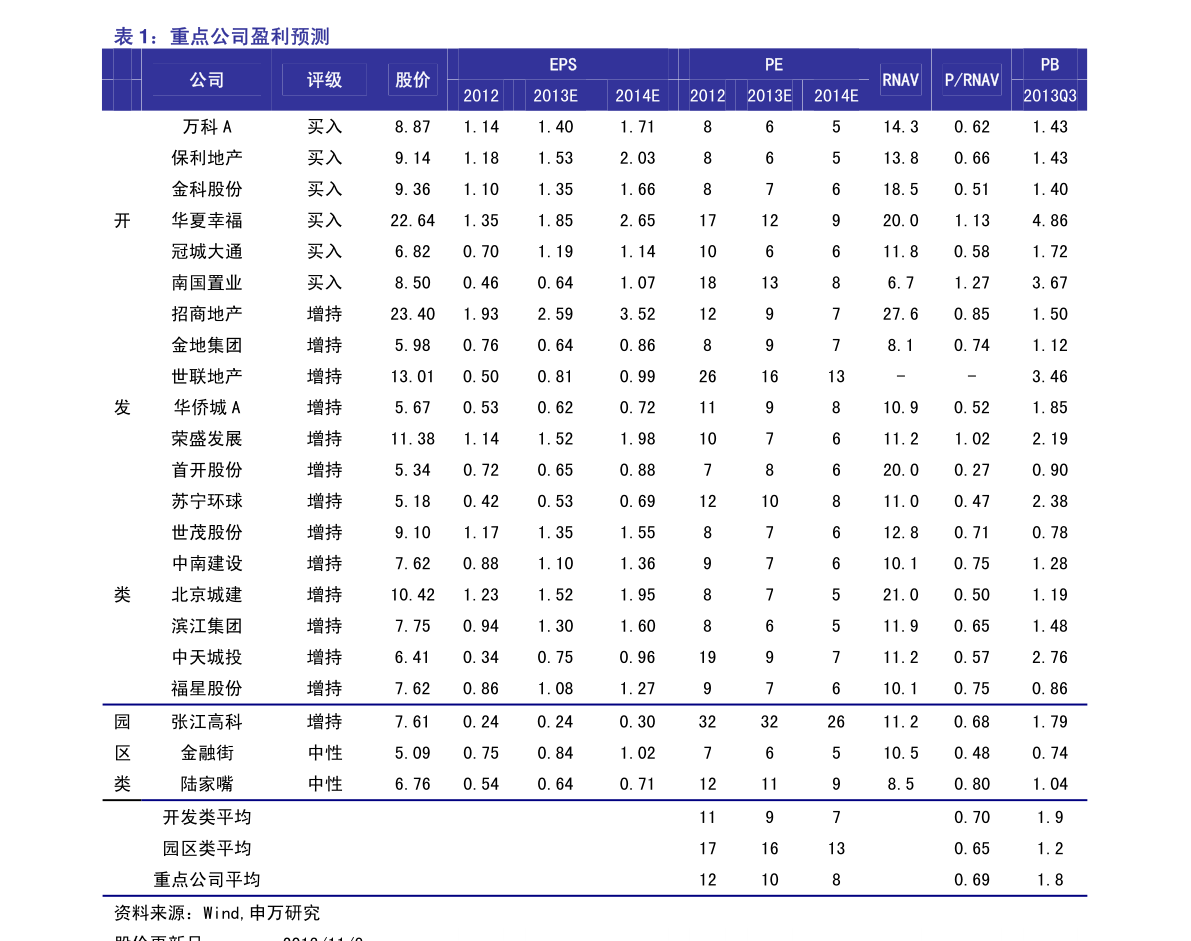The height and width of the screenshot is (941, 1191).
Task: Select the 公司 column header
Action: [207, 80]
